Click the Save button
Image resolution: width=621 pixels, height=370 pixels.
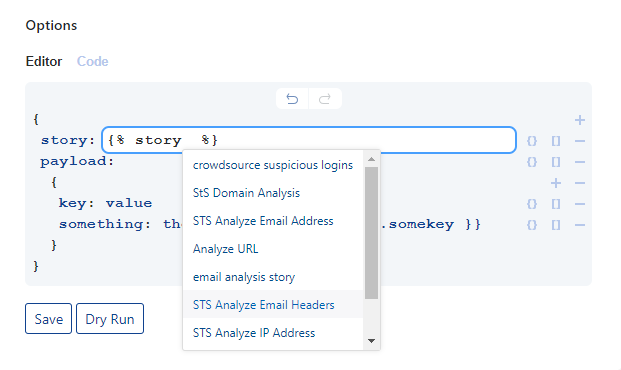pyautogui.click(x=48, y=319)
